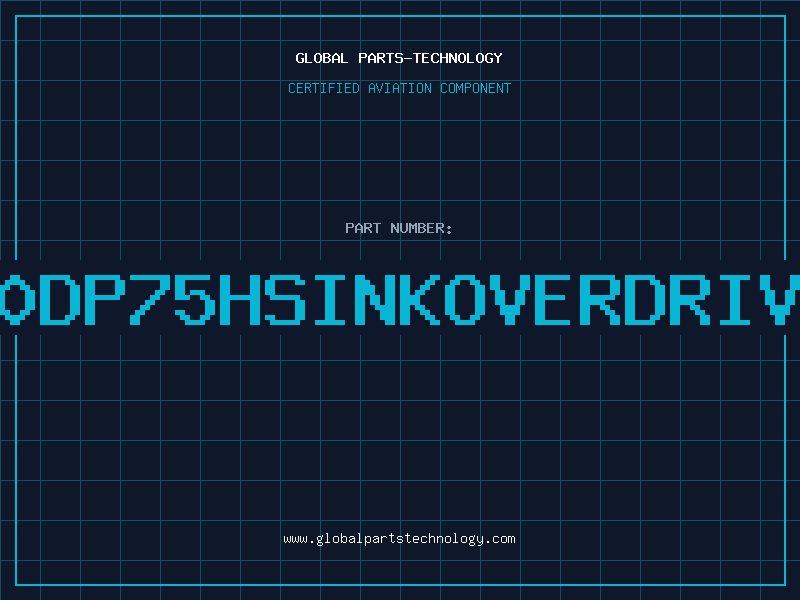Click the digit 7 in the part number
The height and width of the screenshot is (600, 800).
click(150, 299)
